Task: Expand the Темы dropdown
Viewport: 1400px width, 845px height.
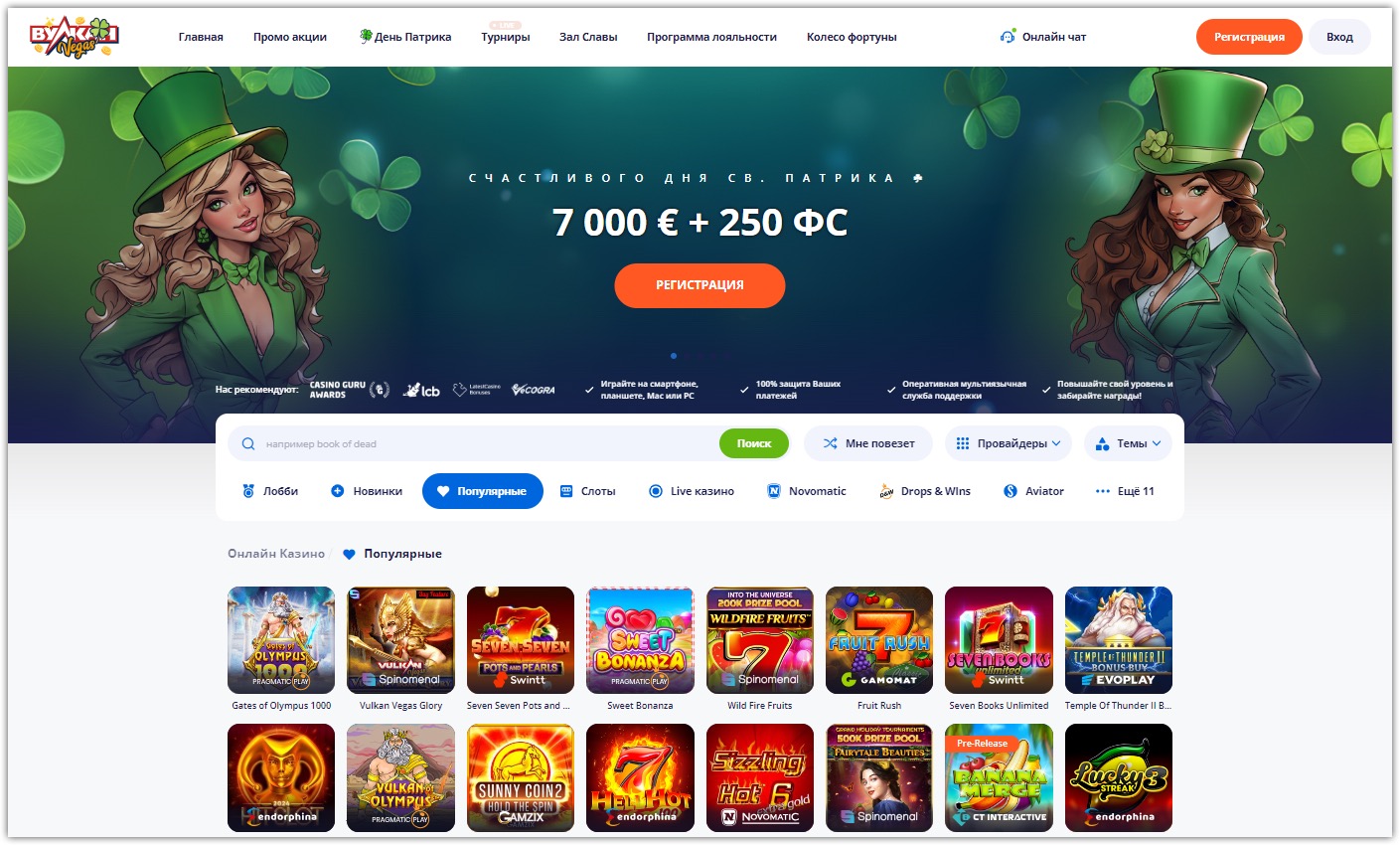Action: pos(1128,443)
